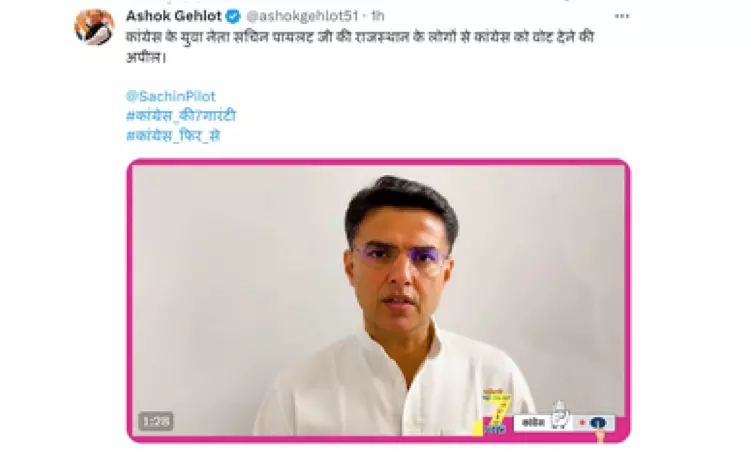Image resolution: width=750 pixels, height=450 pixels.
Task: Click the 1h timestamp of the tweet
Action: [x=377, y=16]
